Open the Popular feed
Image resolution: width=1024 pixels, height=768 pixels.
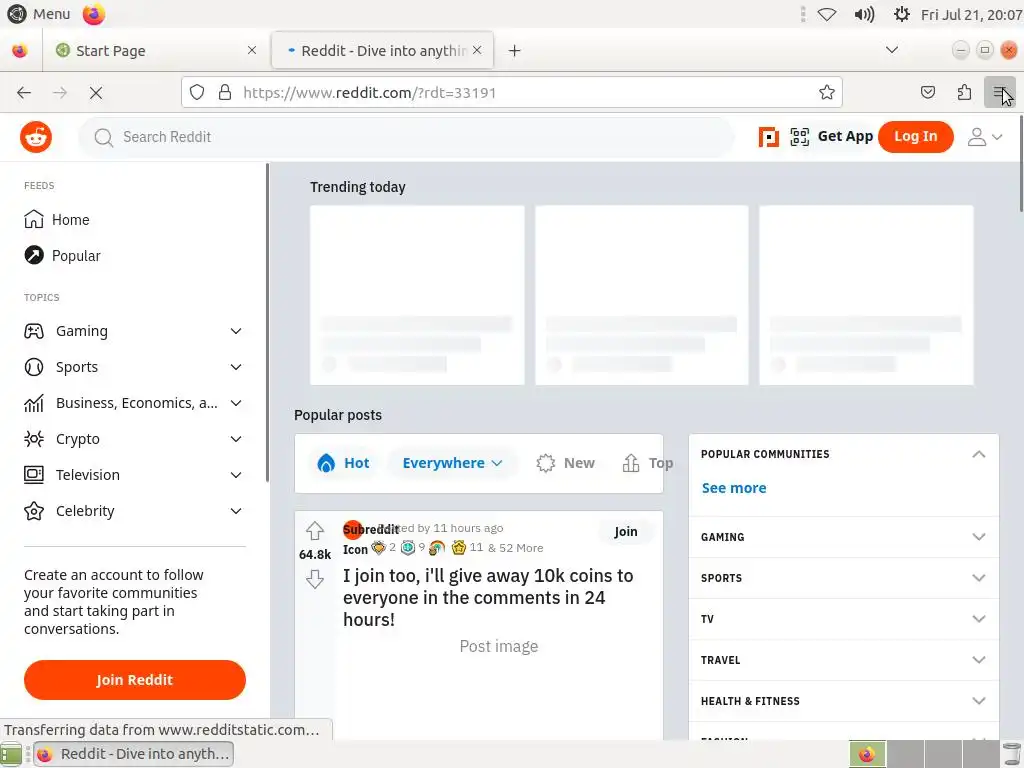[63, 255]
